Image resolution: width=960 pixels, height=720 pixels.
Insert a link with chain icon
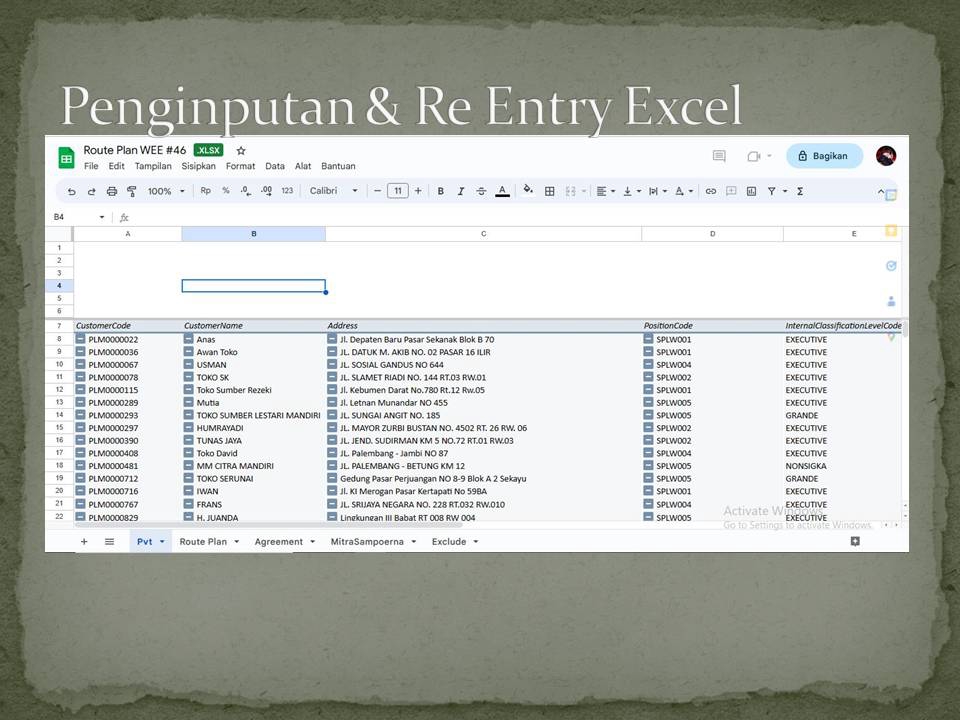pyautogui.click(x=710, y=191)
